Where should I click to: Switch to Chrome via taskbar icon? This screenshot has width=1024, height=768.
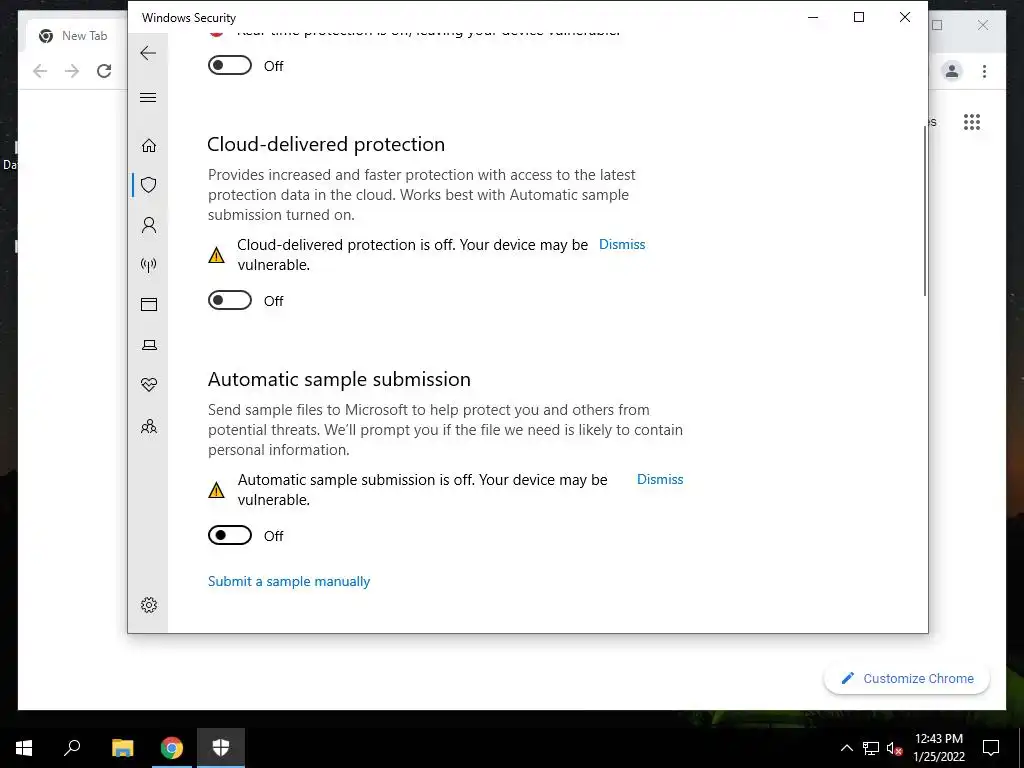pyautogui.click(x=172, y=748)
